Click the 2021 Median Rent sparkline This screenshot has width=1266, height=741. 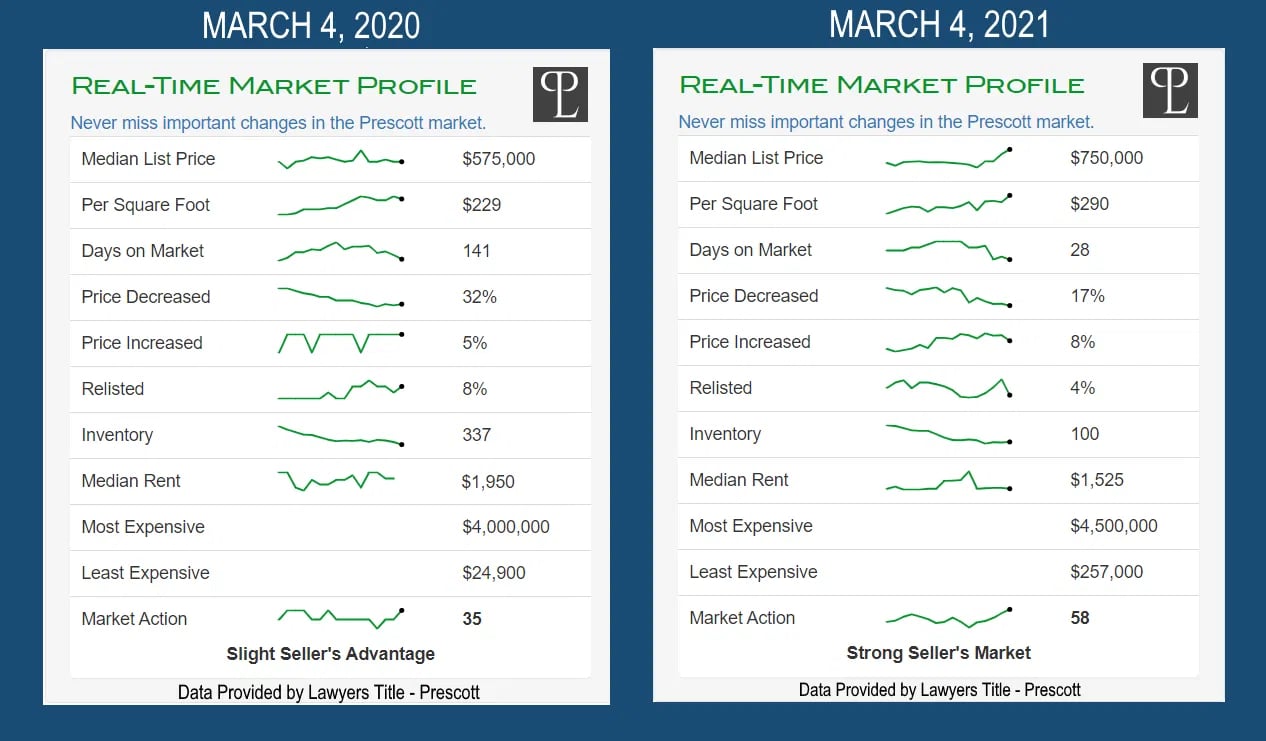948,482
